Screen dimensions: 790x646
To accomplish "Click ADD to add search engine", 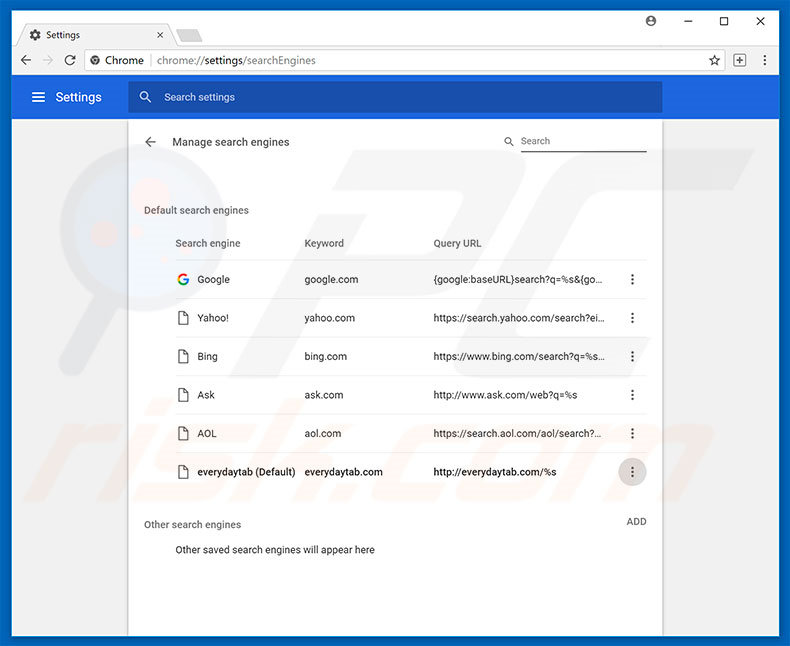I will coord(636,522).
